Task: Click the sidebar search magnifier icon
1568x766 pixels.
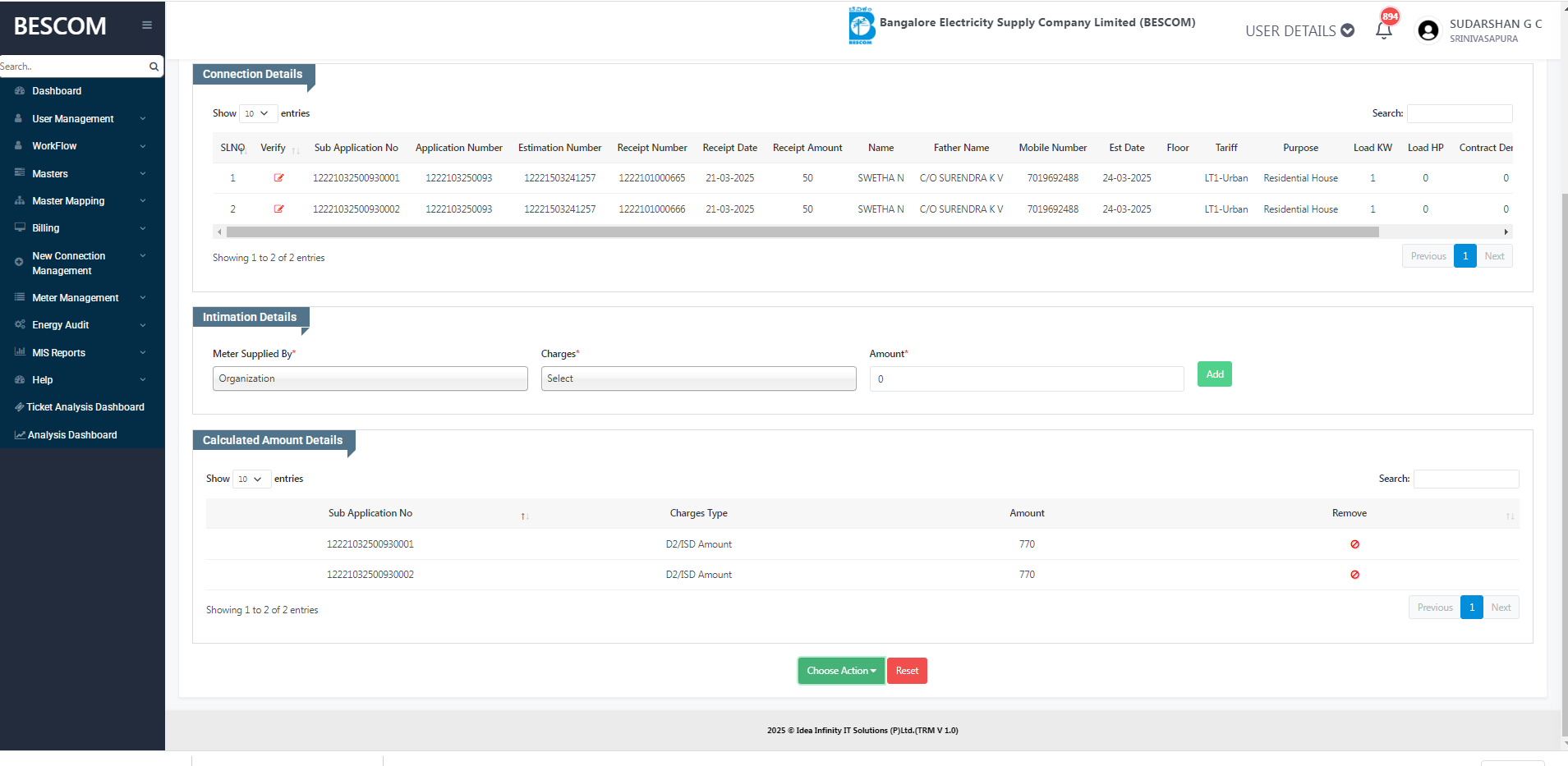Action: (154, 67)
